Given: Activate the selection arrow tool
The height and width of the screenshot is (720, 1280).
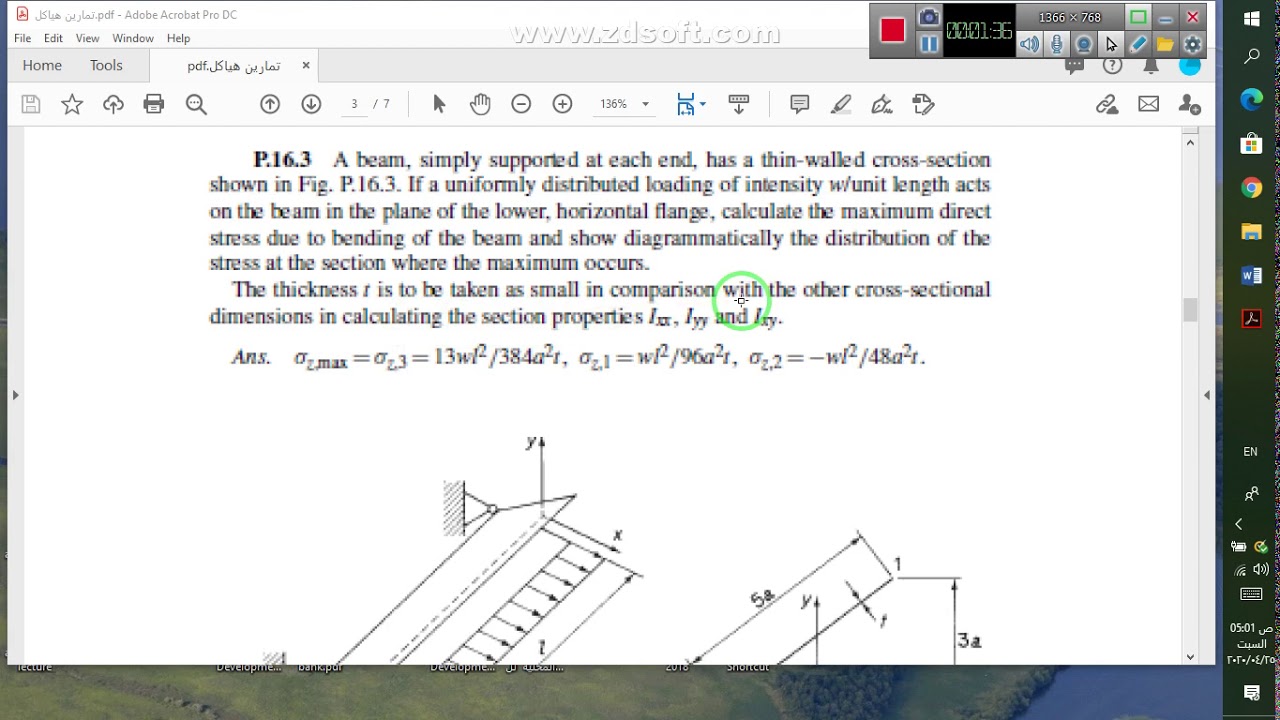Looking at the screenshot, I should tap(439, 104).
